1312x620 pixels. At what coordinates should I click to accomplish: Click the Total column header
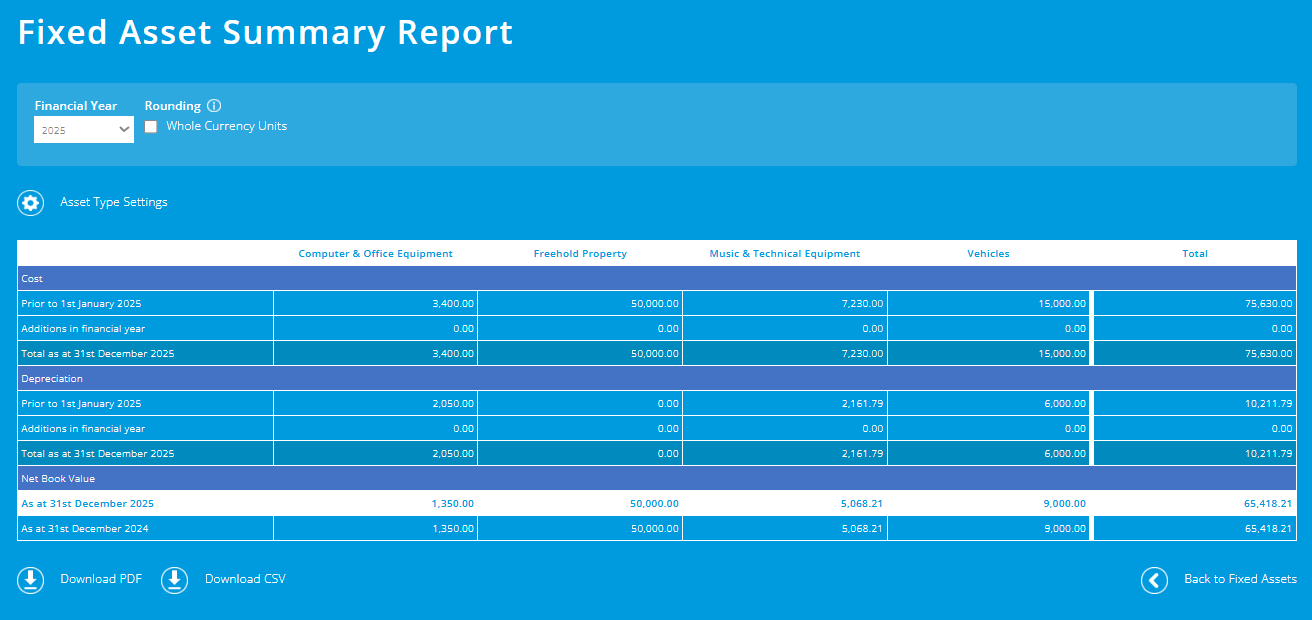point(1195,253)
